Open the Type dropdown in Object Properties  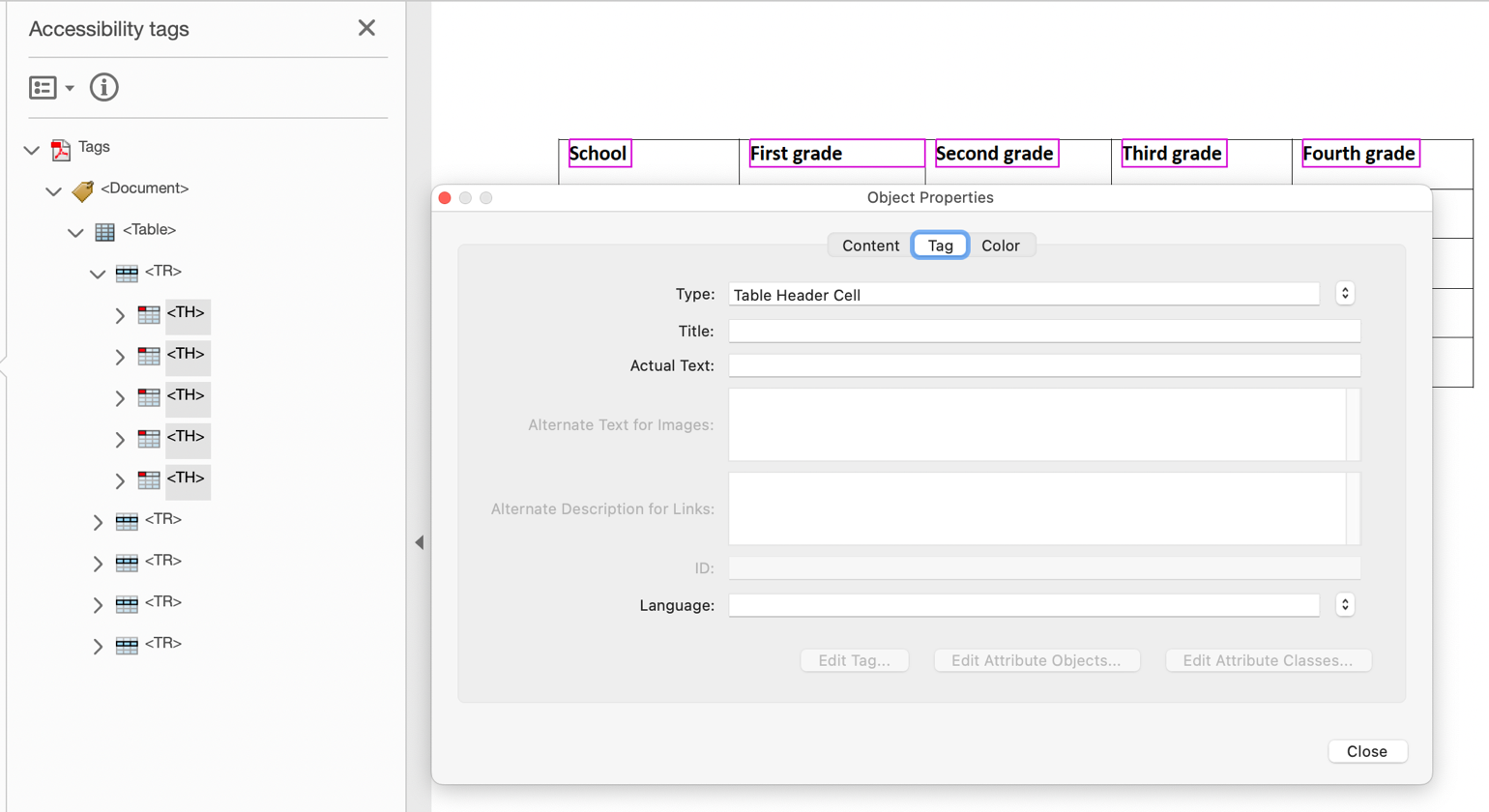[1345, 293]
